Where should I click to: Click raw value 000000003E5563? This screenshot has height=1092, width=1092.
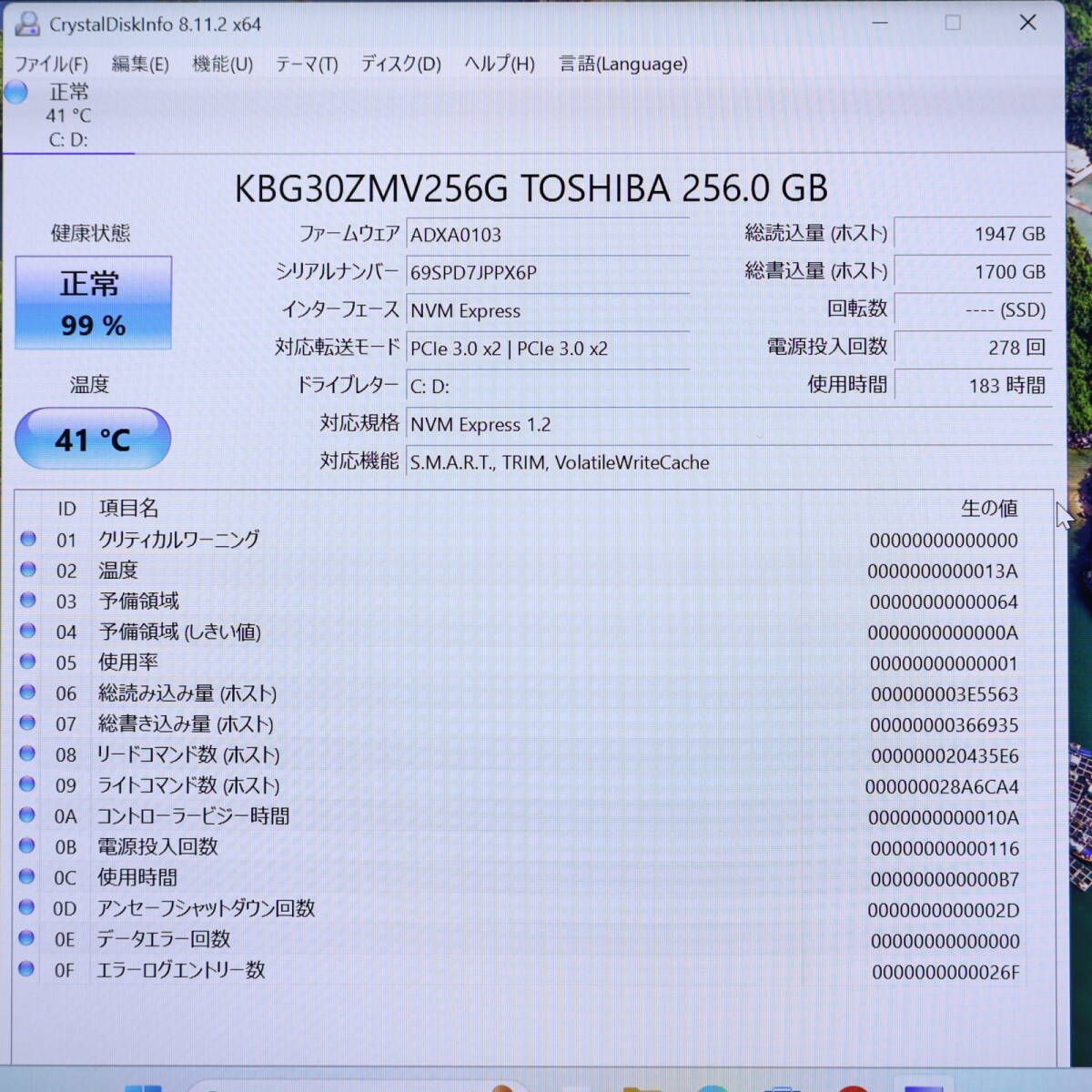945,694
